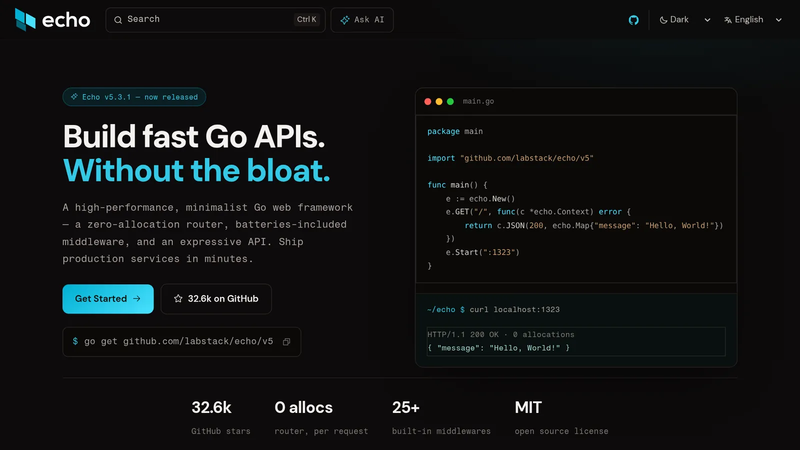
Task: Click the Build fast Go APIs heading
Action: pos(194,137)
